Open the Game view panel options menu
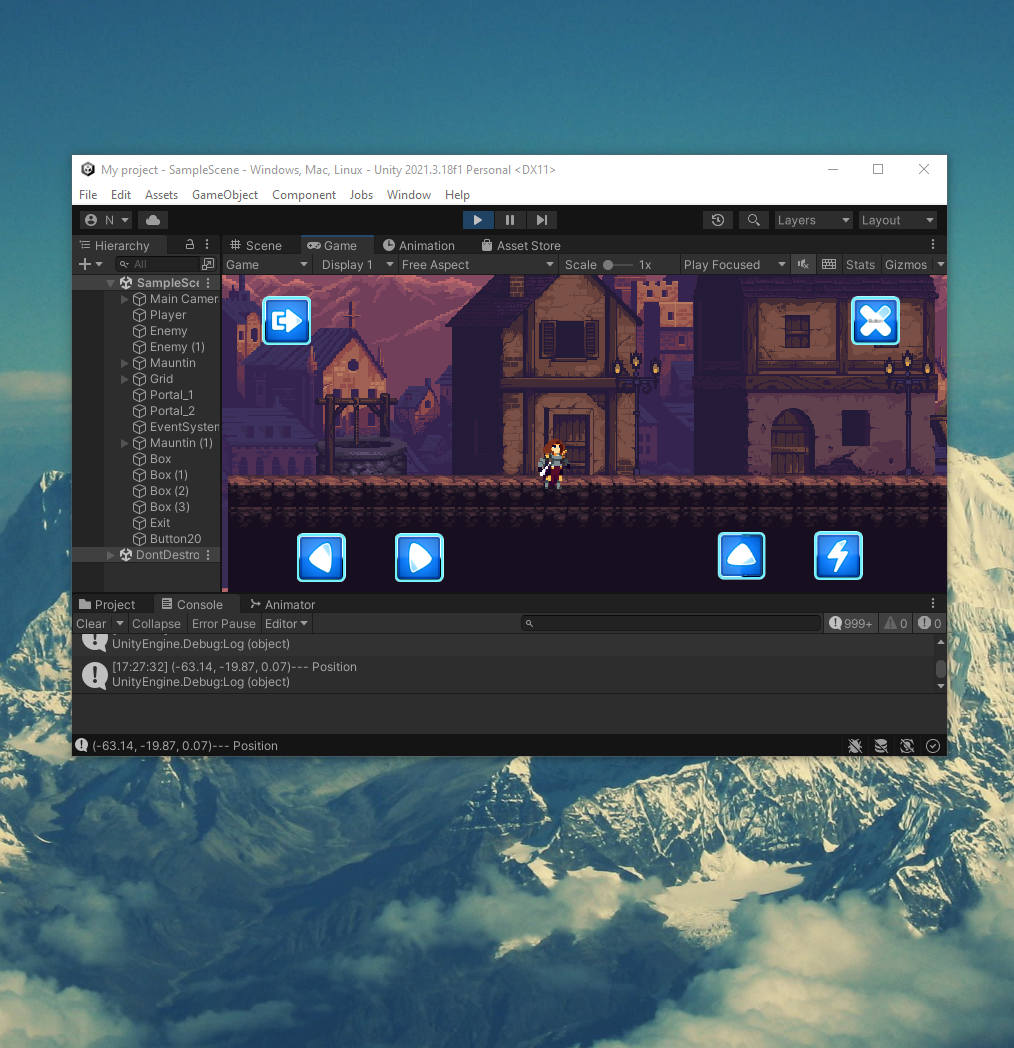The width and height of the screenshot is (1014, 1048). click(x=933, y=245)
